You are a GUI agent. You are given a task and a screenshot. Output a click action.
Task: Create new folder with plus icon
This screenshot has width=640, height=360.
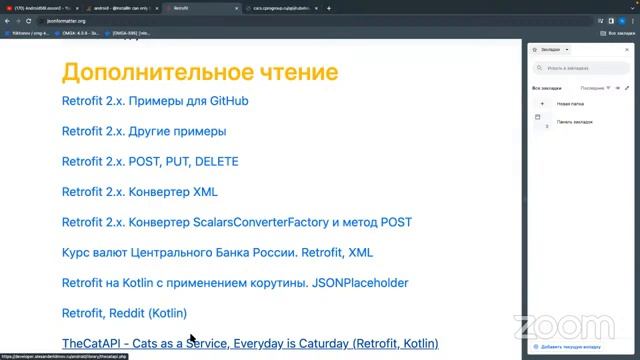(x=542, y=104)
